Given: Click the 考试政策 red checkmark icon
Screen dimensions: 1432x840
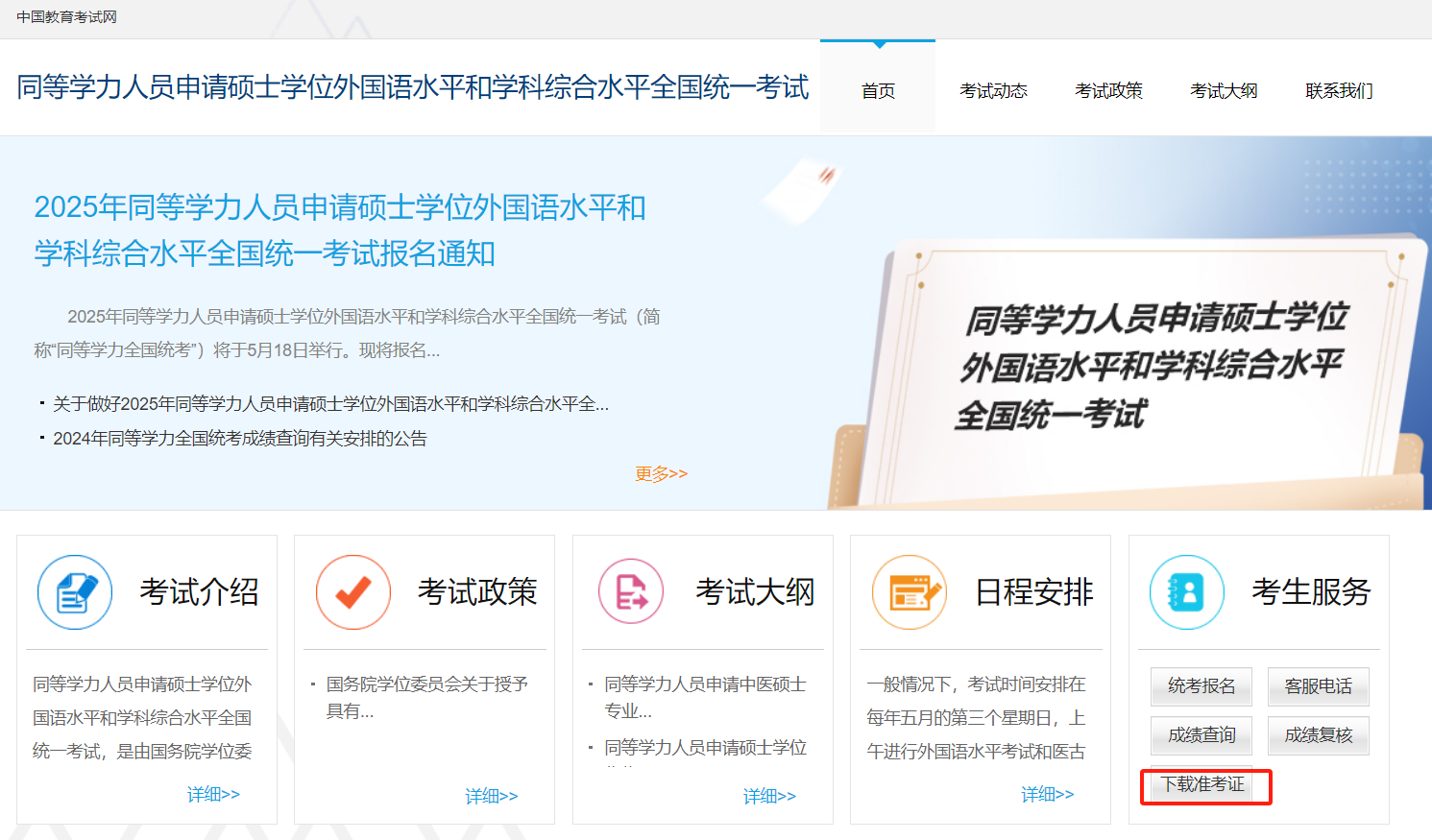Looking at the screenshot, I should click(x=353, y=592).
